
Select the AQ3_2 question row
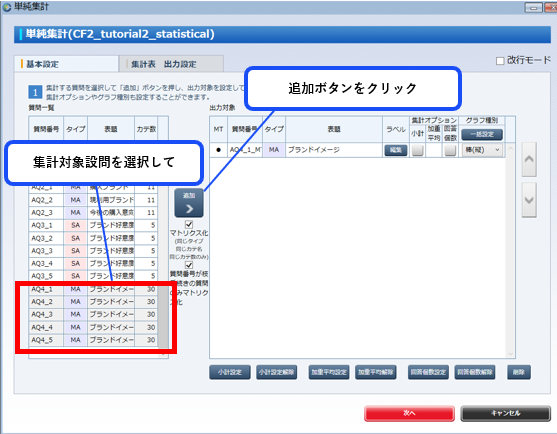coord(93,238)
